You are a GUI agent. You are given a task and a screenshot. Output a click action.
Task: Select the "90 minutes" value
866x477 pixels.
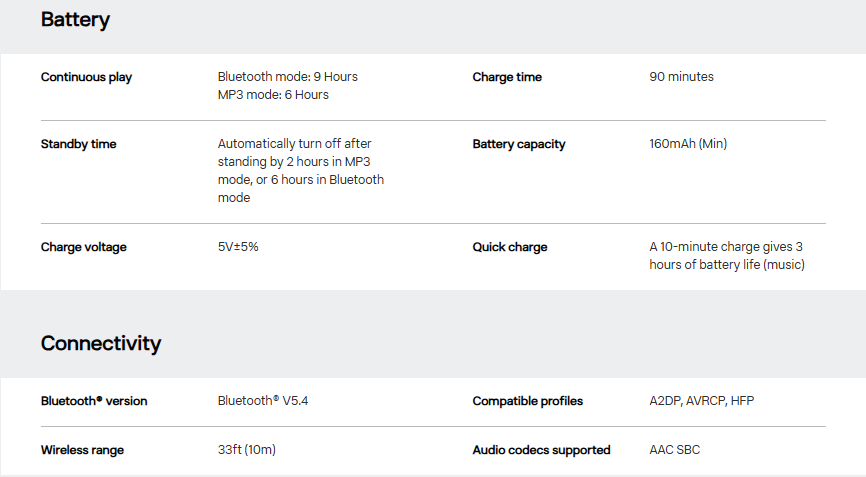pyautogui.click(x=681, y=77)
